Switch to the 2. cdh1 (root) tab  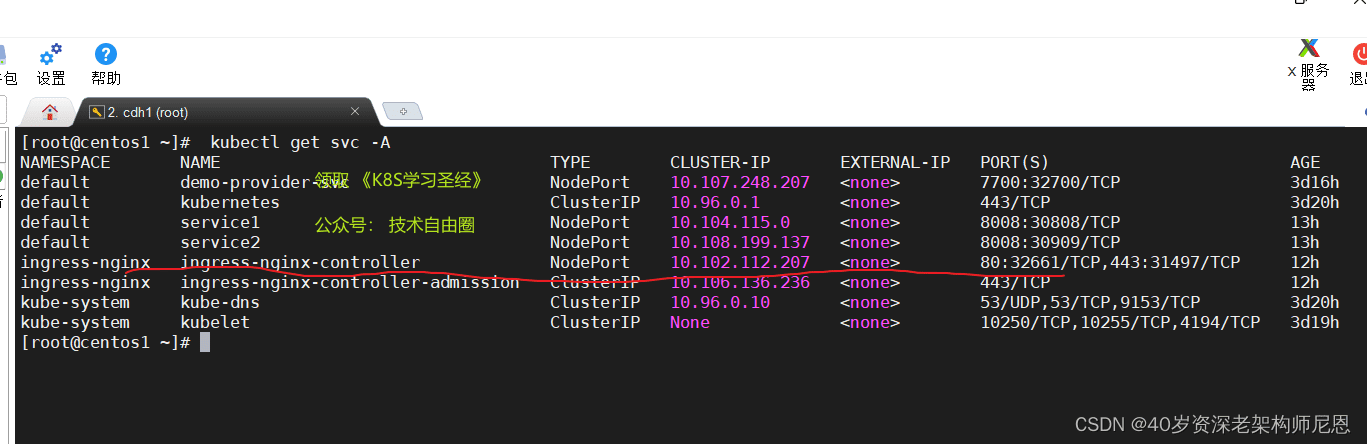coord(147,112)
